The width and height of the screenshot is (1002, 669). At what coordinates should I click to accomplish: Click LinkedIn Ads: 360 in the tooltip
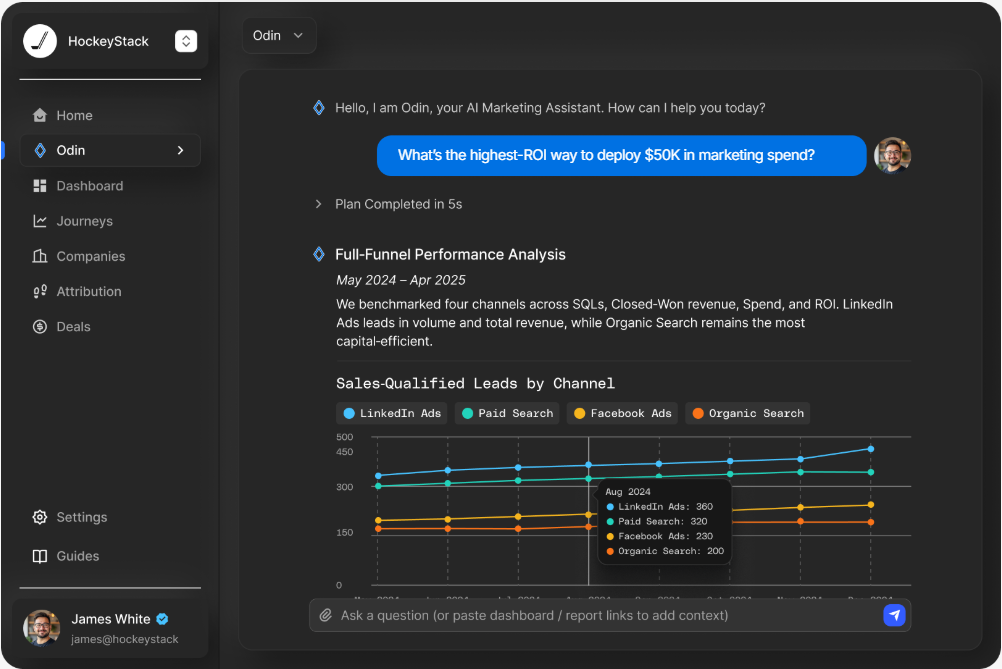tap(659, 506)
